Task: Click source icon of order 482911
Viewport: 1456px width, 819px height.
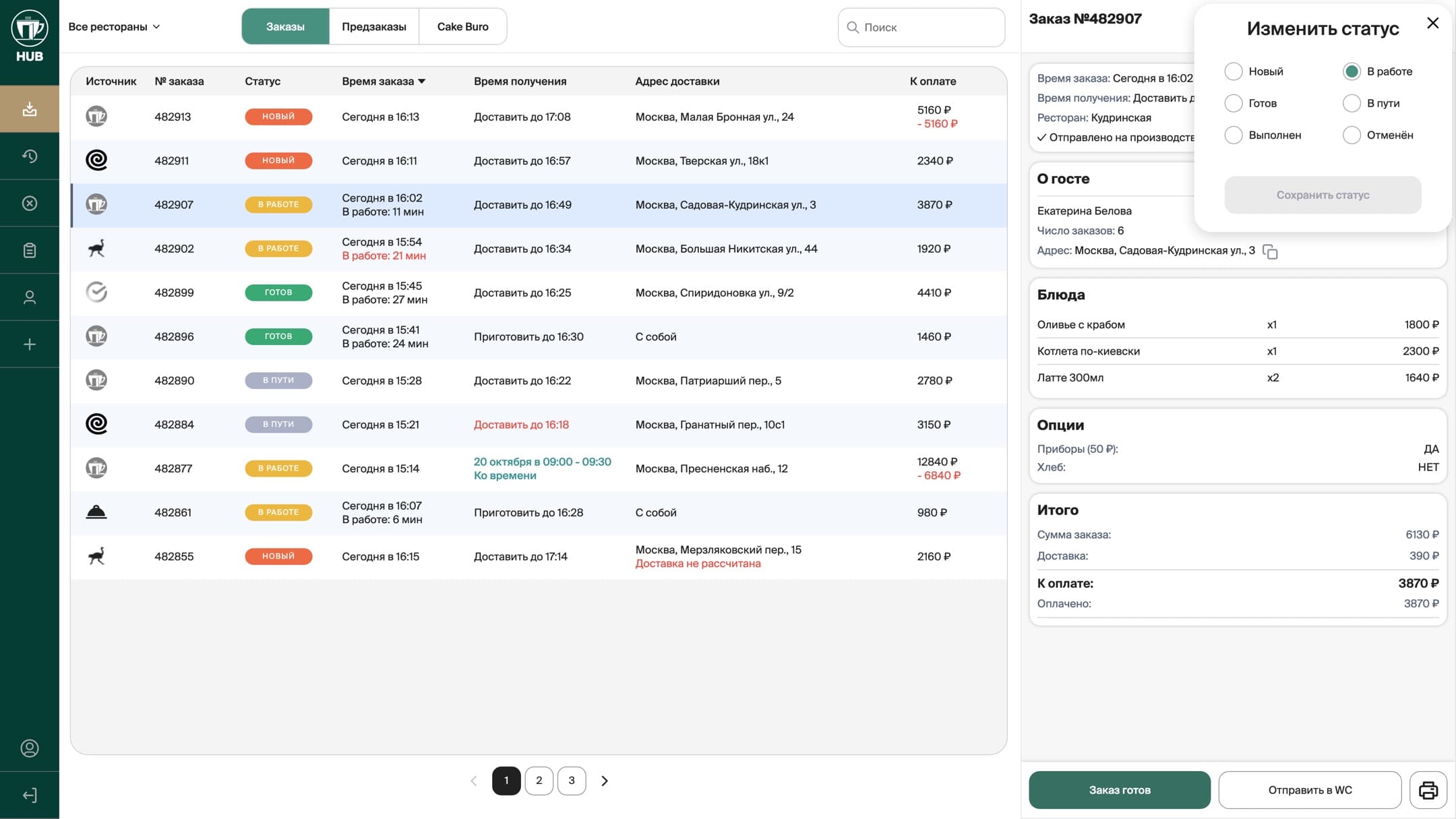Action: click(x=96, y=160)
